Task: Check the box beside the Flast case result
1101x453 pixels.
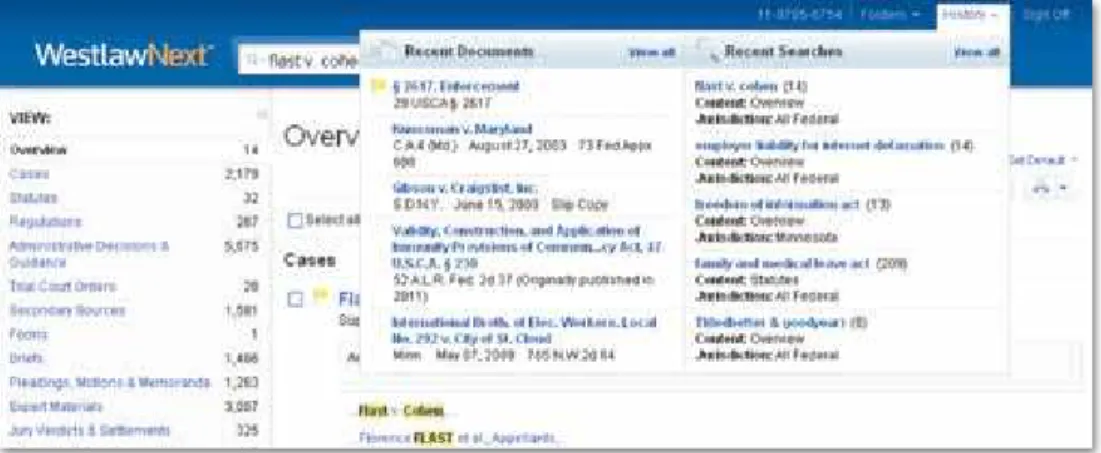Action: (296, 298)
